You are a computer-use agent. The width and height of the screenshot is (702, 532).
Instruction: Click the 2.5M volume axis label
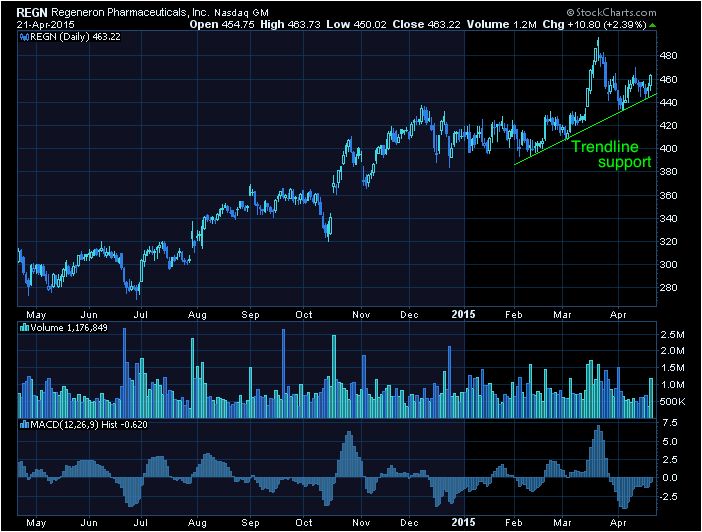click(672, 335)
